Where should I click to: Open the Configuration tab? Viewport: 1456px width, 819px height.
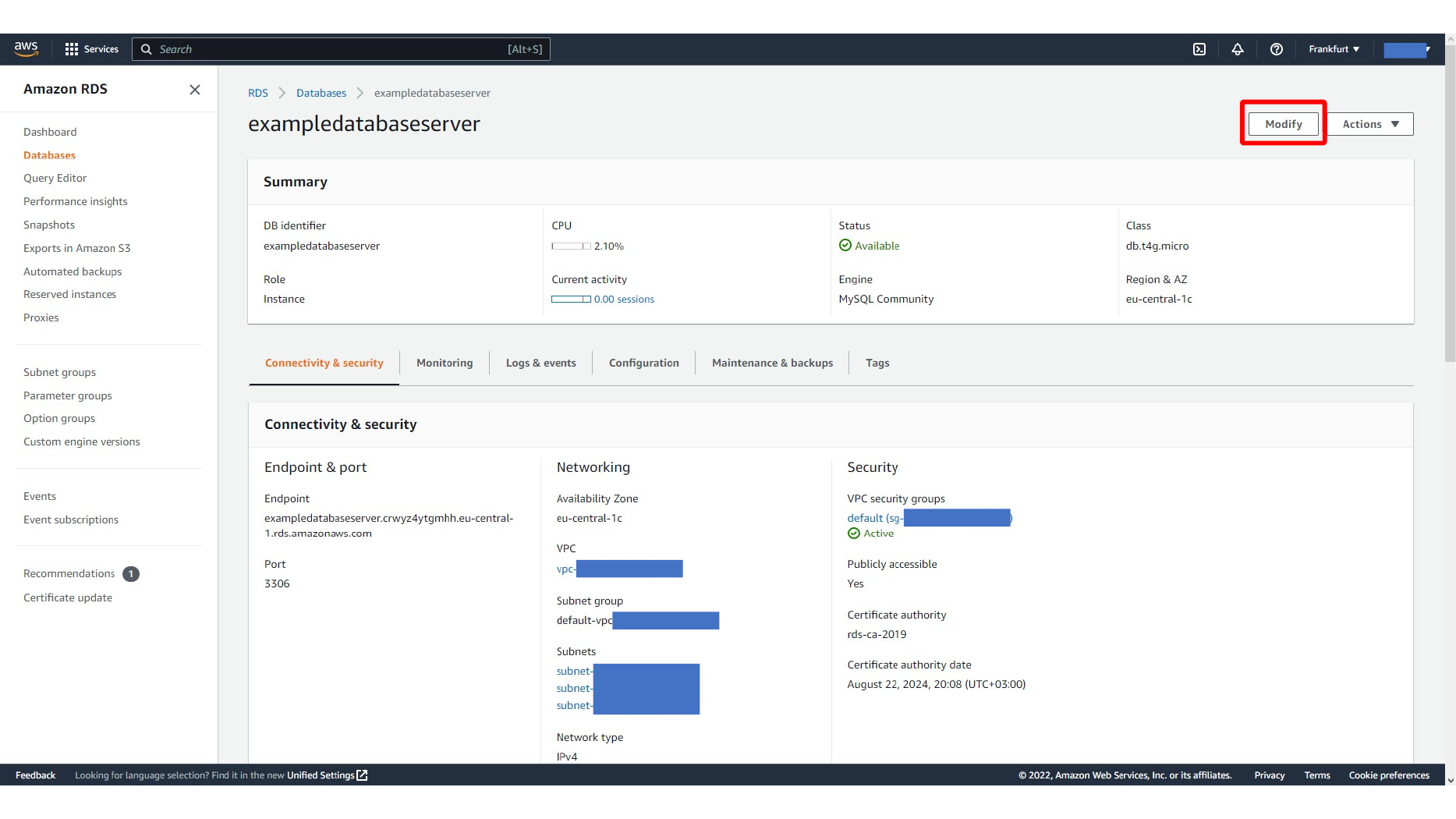click(644, 363)
